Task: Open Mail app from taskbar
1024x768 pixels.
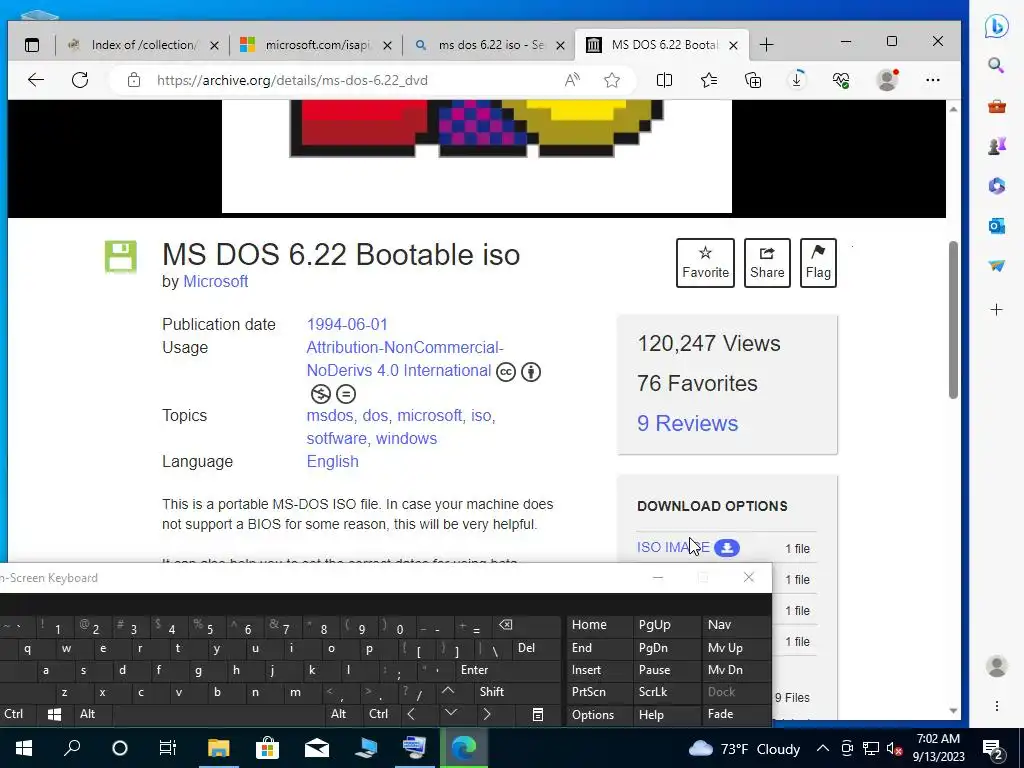Action: point(317,748)
